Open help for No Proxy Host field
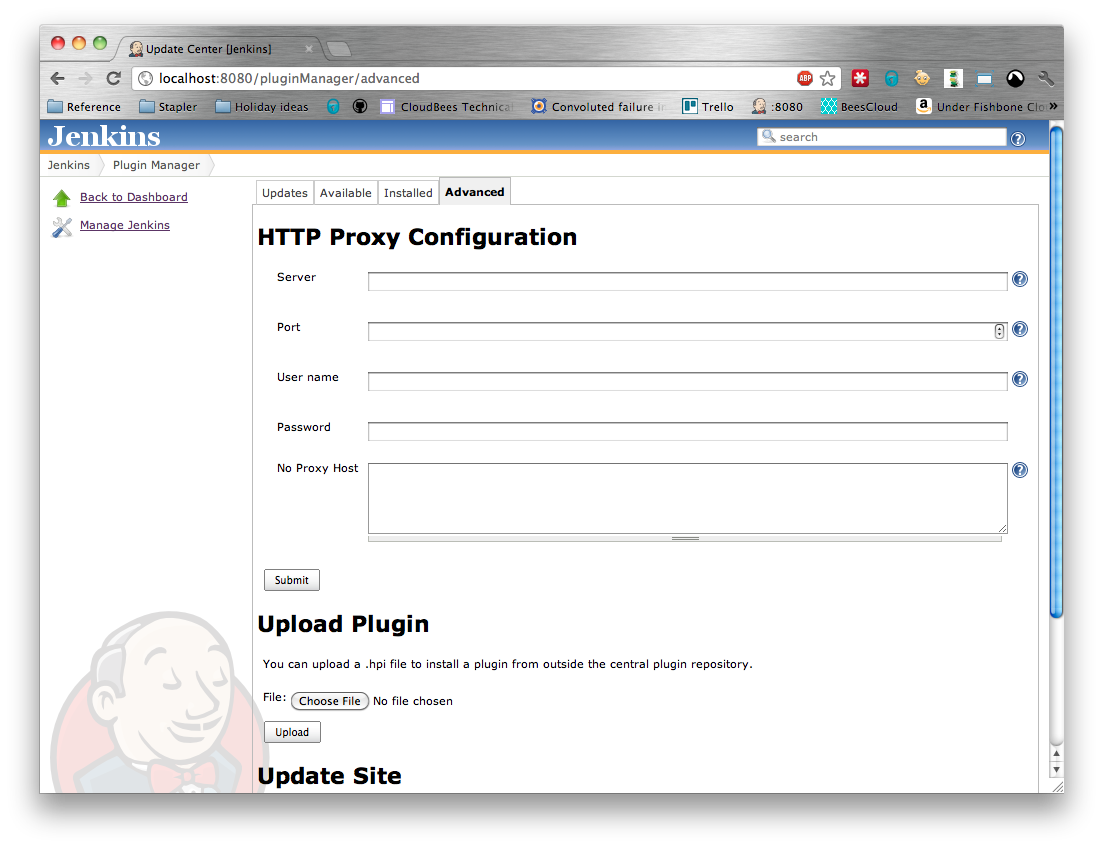The image size is (1104, 848). tap(1020, 470)
